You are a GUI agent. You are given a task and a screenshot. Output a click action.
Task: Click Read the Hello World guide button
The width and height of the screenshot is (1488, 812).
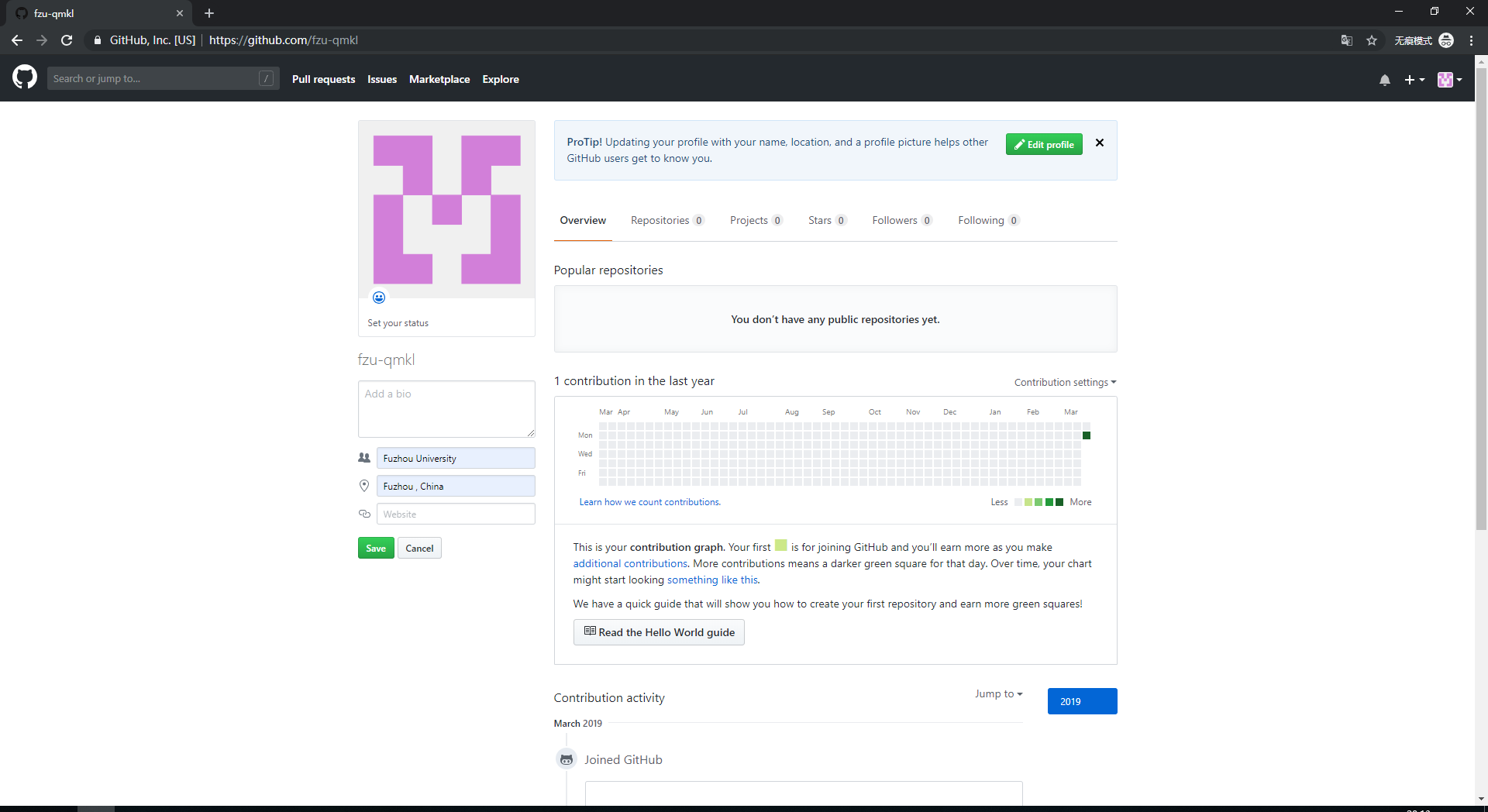(659, 632)
